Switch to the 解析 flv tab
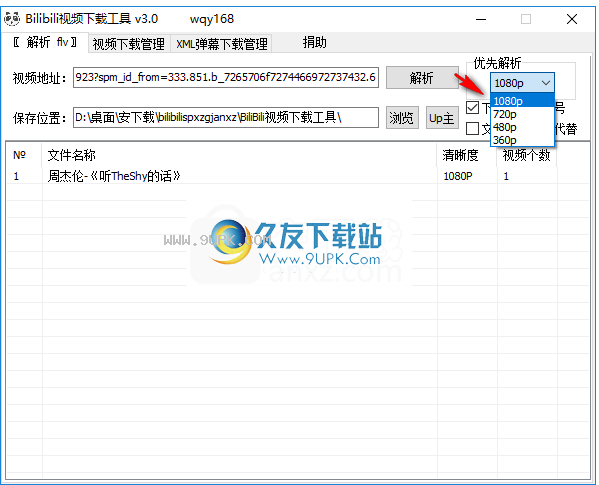 [x=45, y=42]
